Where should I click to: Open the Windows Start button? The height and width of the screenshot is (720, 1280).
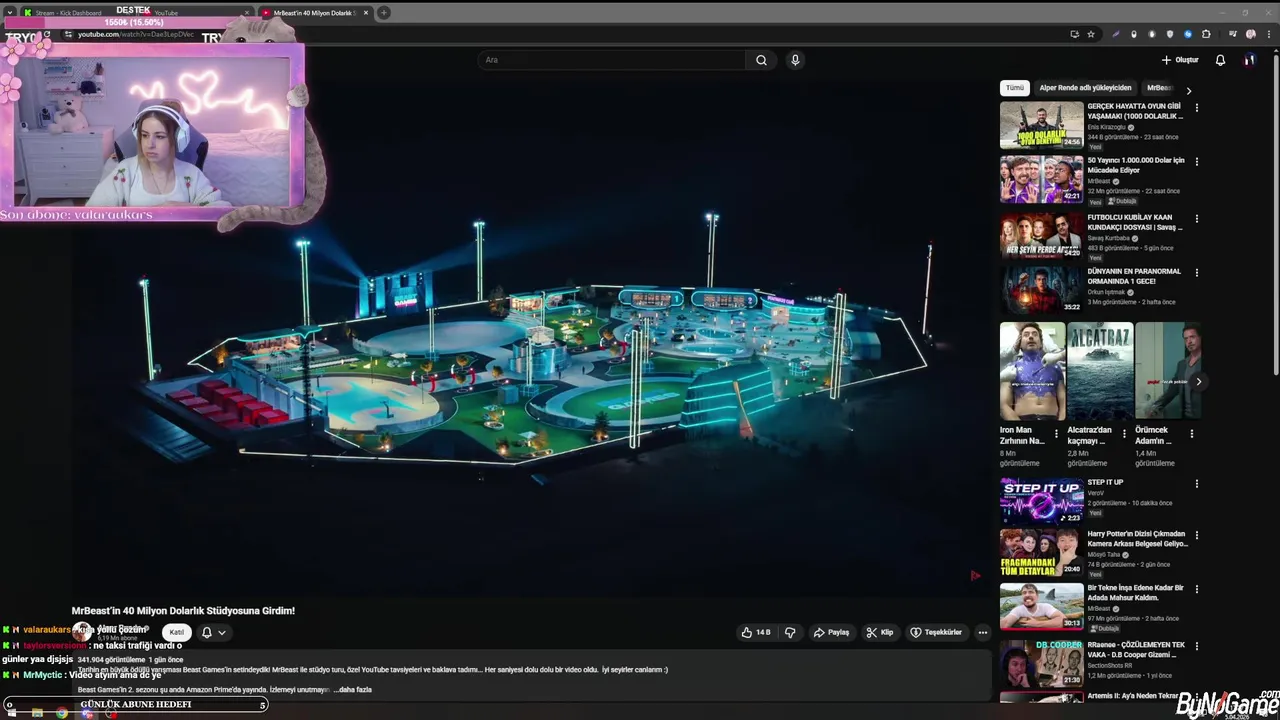11,713
